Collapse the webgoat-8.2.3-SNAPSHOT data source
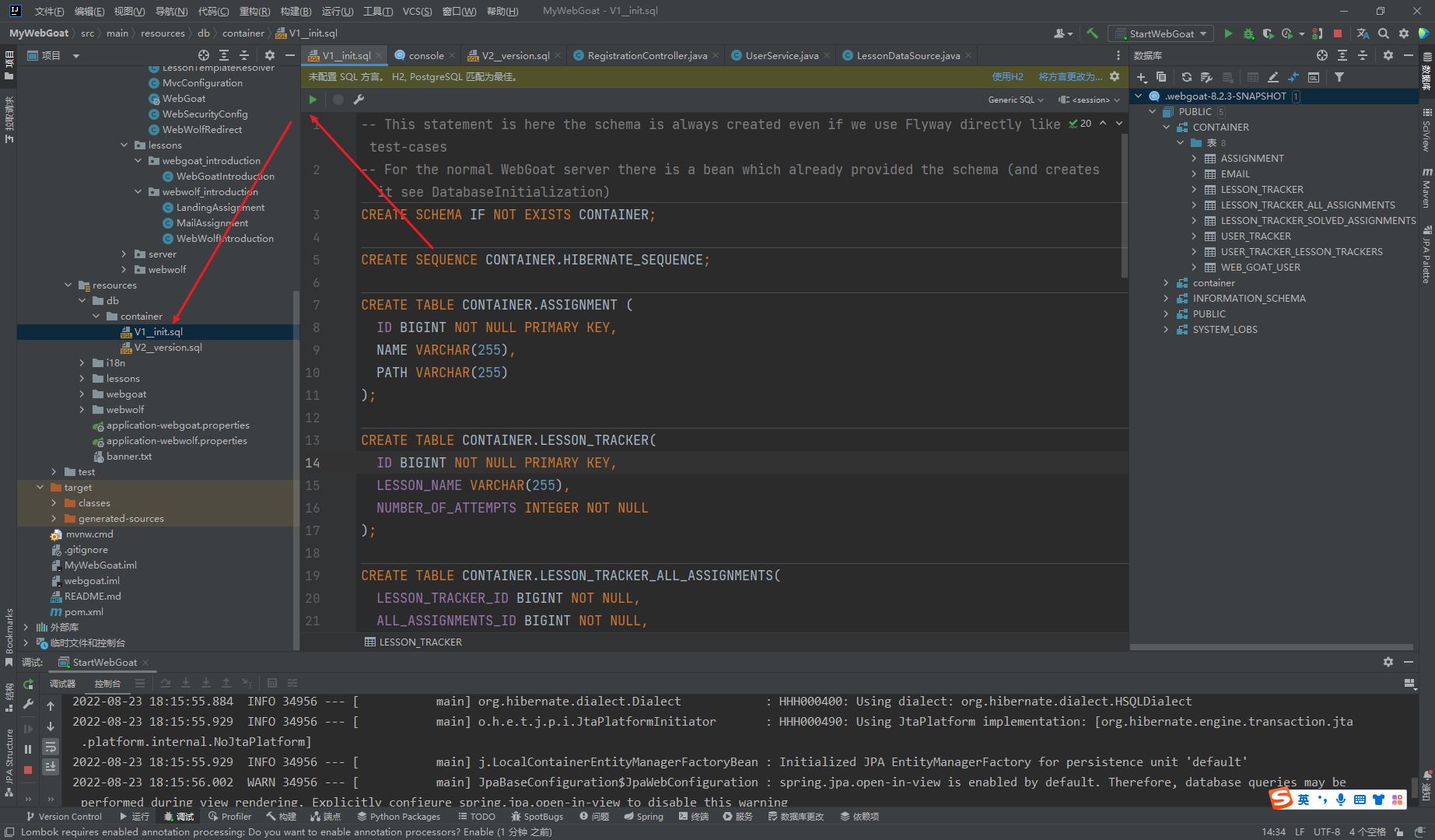This screenshot has width=1435, height=840. click(1138, 96)
